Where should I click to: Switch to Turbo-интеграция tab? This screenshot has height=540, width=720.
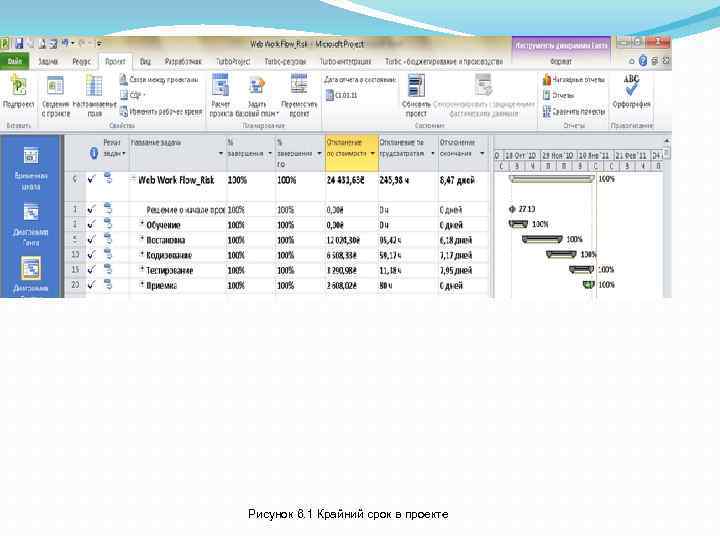[x=345, y=61]
